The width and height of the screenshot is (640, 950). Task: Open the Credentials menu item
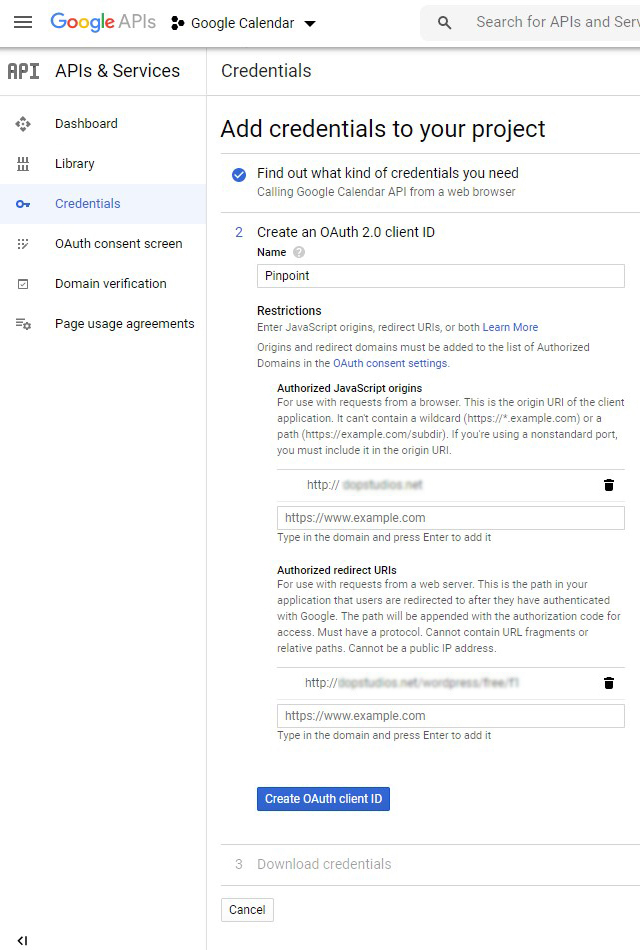tap(87, 204)
